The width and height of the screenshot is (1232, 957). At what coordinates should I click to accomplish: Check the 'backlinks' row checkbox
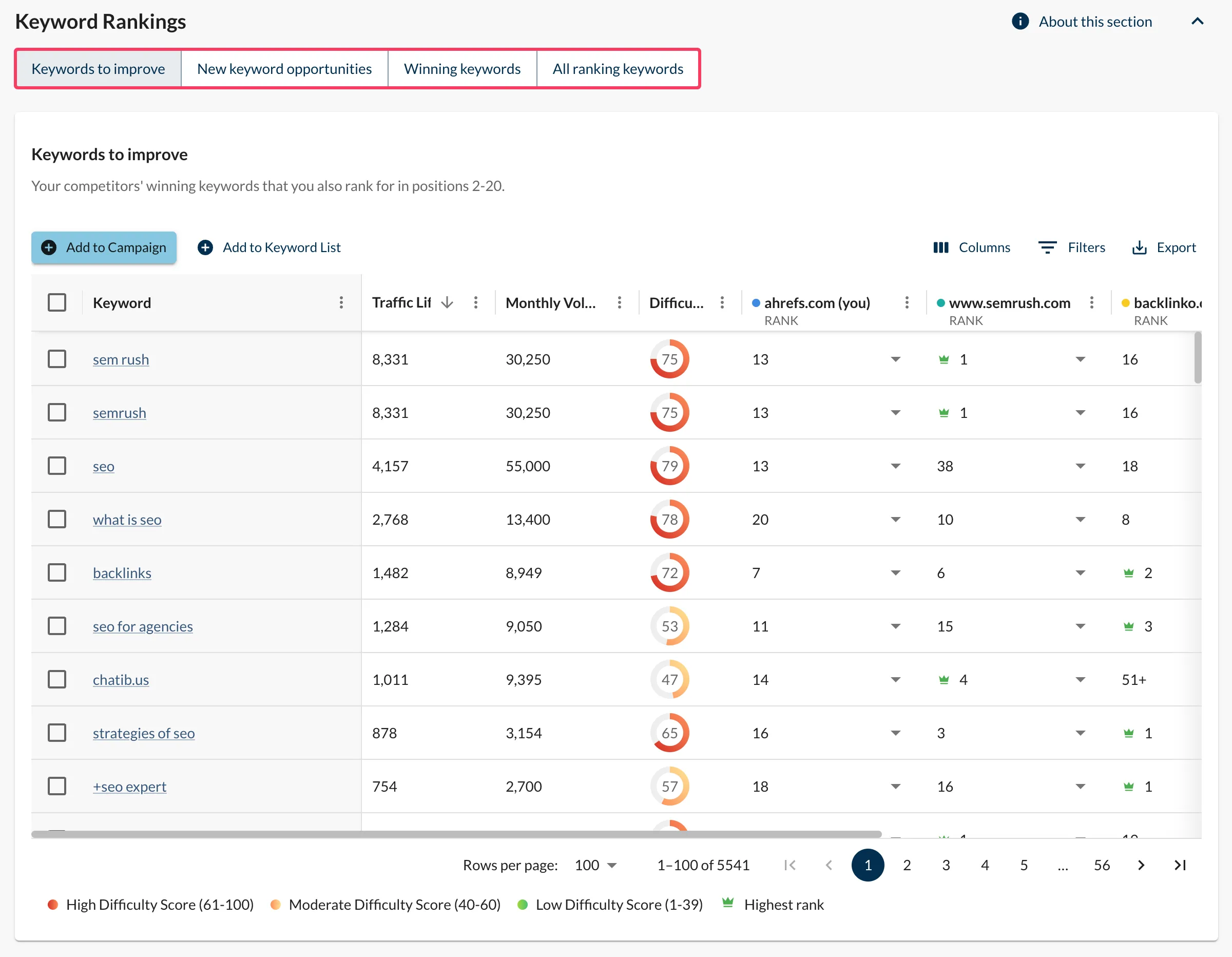(57, 573)
